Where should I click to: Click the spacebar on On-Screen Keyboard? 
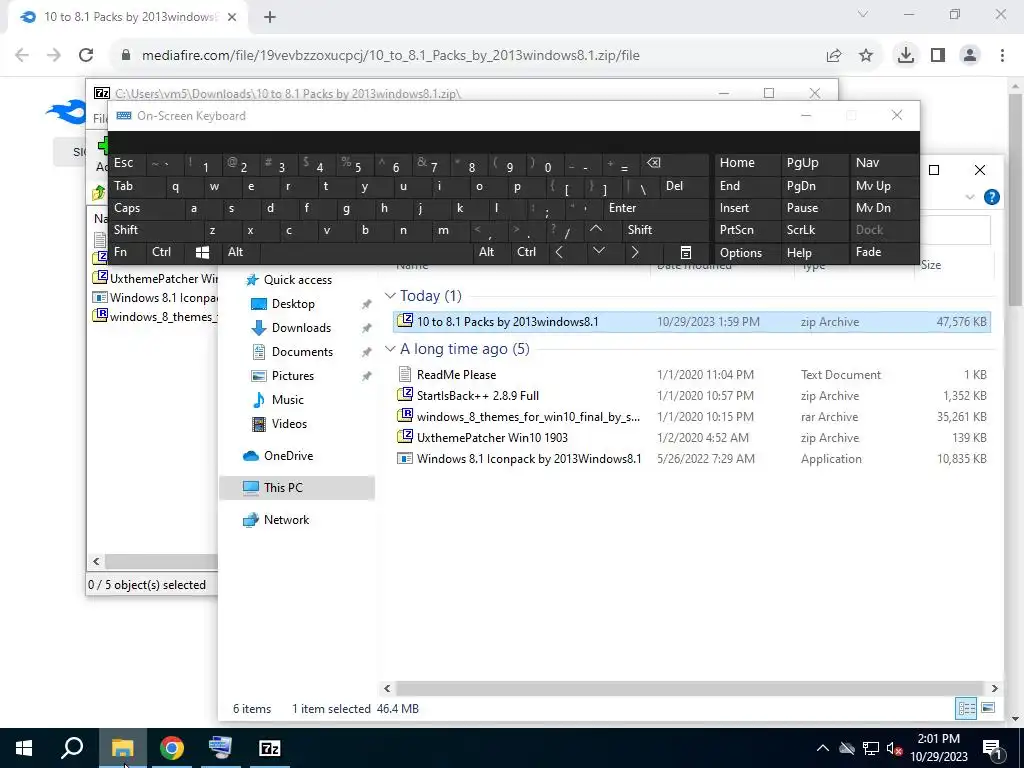tap(366, 252)
